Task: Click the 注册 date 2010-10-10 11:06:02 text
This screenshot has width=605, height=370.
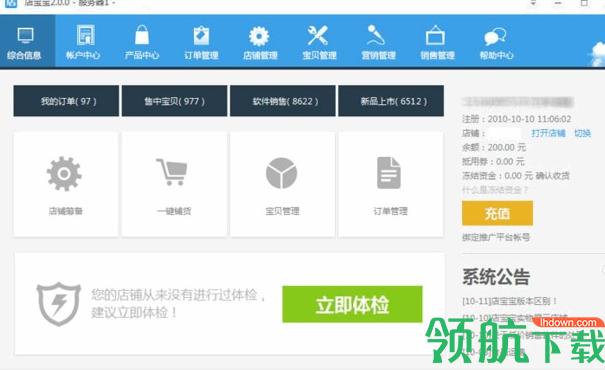Action: click(516, 119)
